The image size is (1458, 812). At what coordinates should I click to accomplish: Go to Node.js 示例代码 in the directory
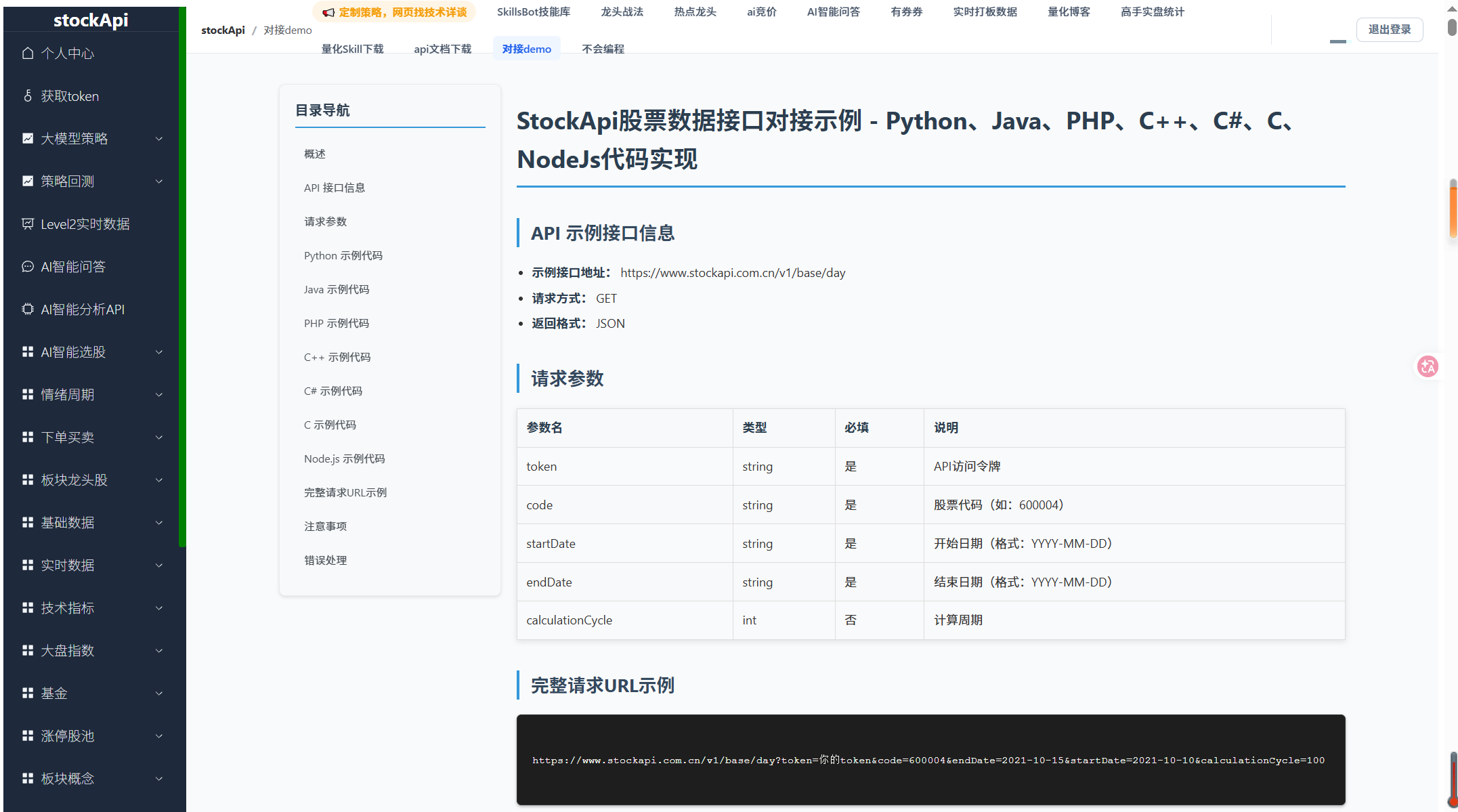click(x=345, y=458)
